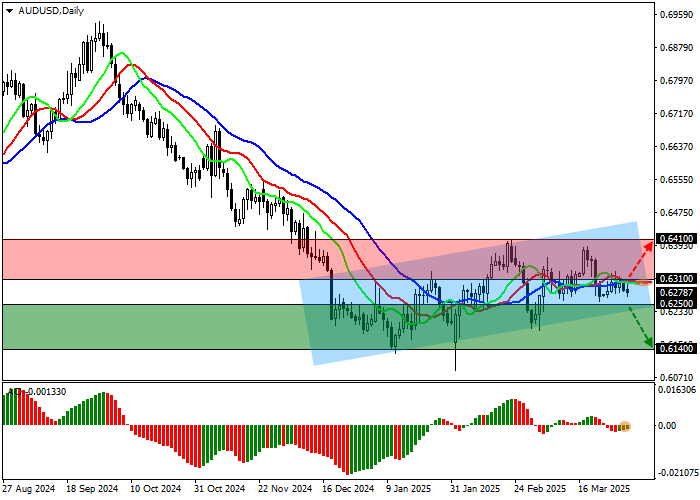700x500 pixels.
Task: Click the 0.016306 oscillator scale label
Action: pyautogui.click(x=678, y=390)
